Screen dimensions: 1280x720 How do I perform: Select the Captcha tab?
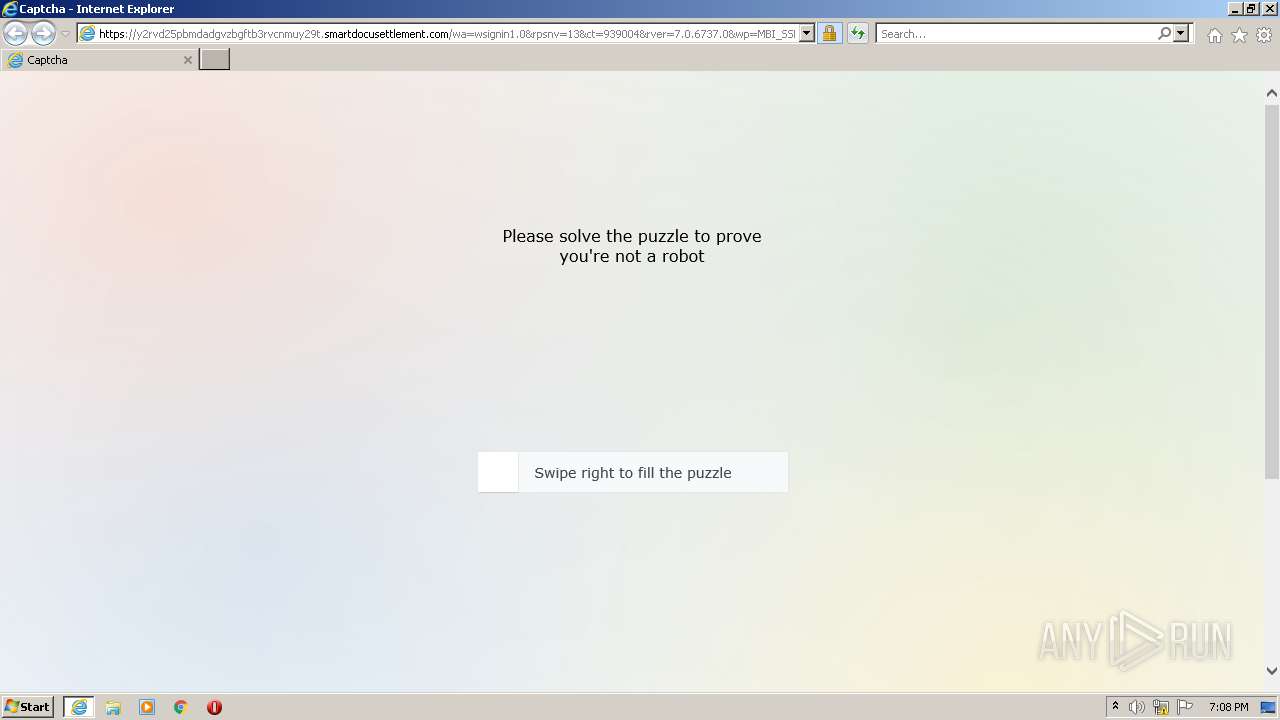click(98, 60)
